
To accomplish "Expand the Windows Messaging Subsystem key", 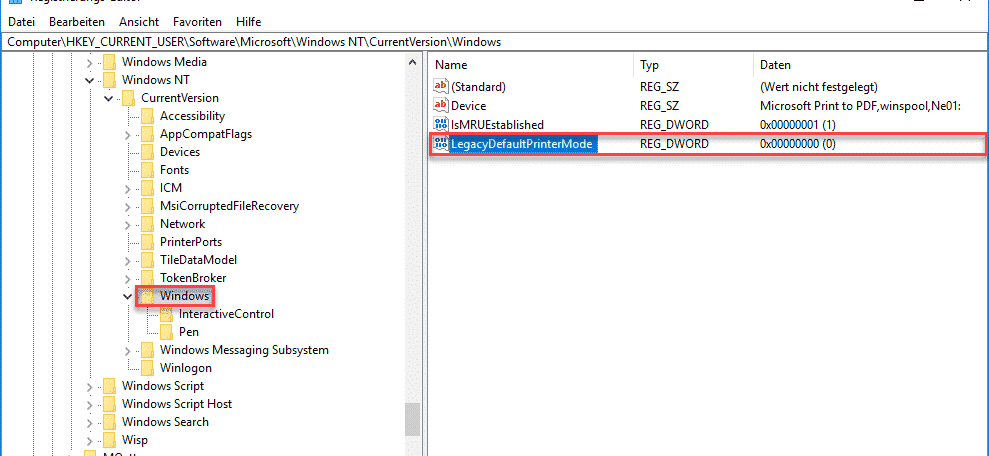I will coord(128,350).
